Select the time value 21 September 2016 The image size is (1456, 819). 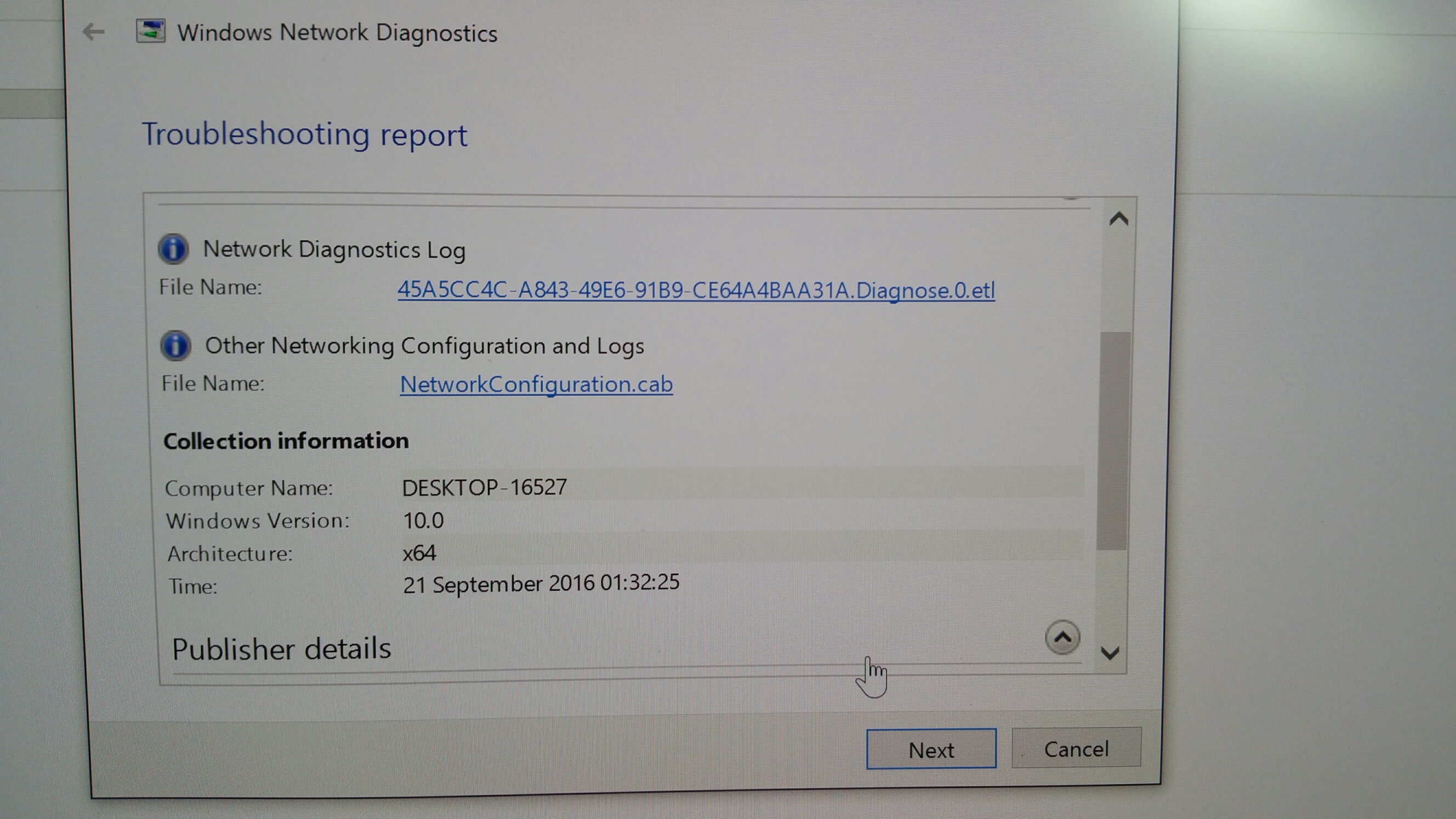[x=541, y=583]
